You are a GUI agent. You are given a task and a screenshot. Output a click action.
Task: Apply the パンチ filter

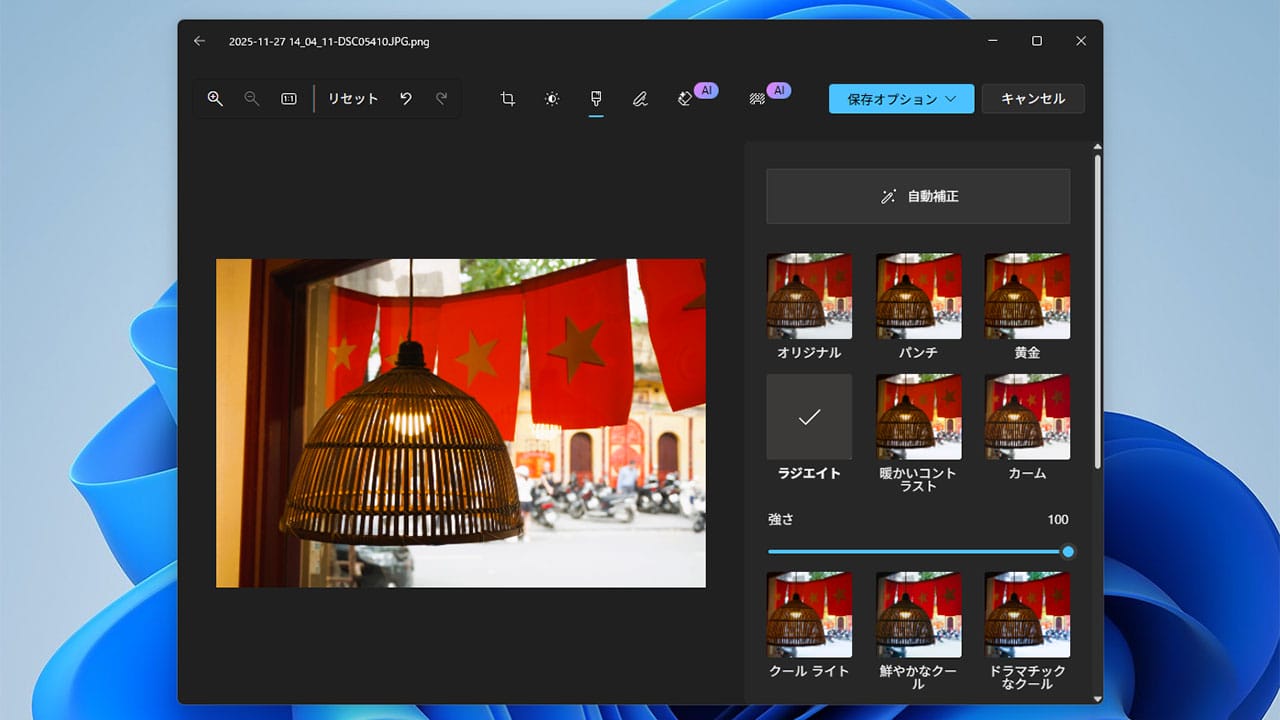click(918, 296)
